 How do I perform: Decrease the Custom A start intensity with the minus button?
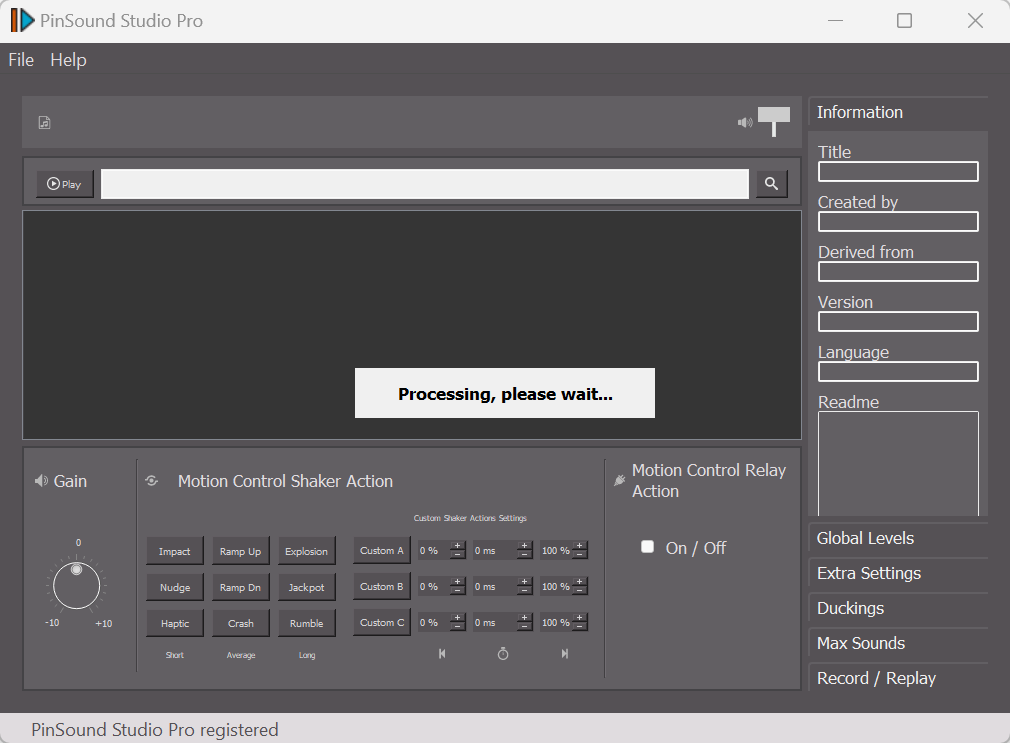coord(457,554)
